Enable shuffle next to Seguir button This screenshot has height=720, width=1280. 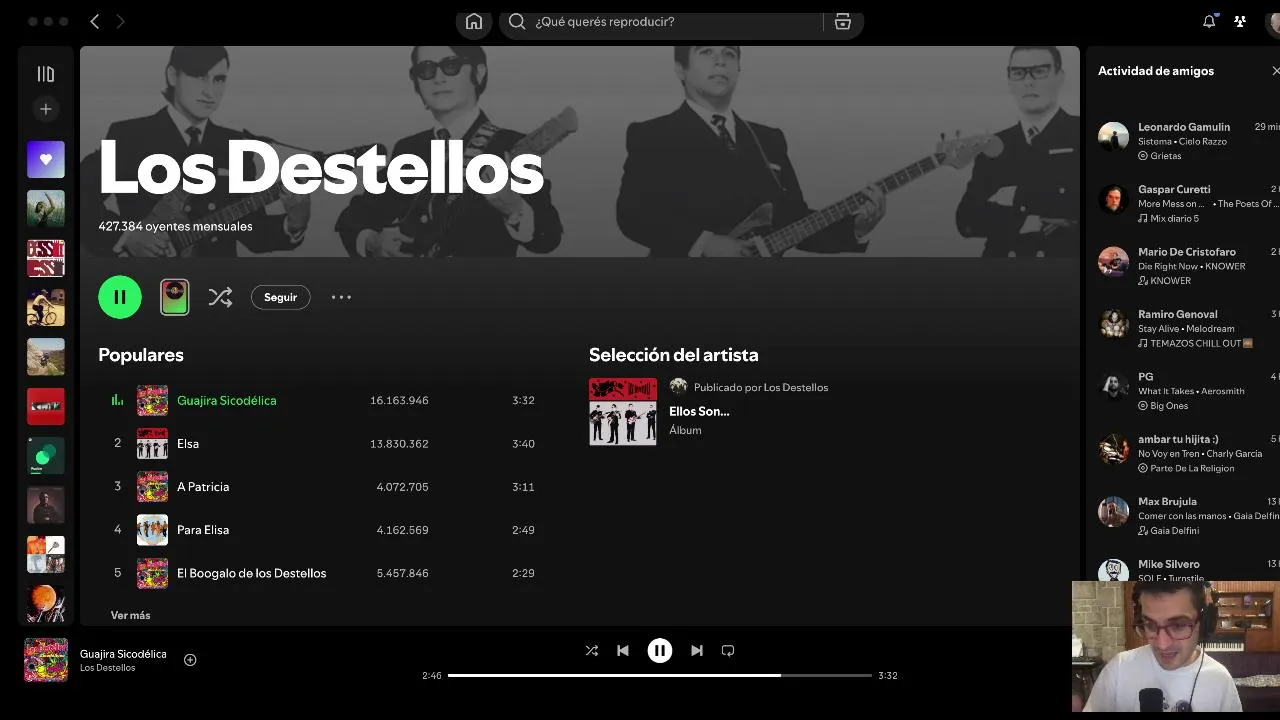coord(220,297)
